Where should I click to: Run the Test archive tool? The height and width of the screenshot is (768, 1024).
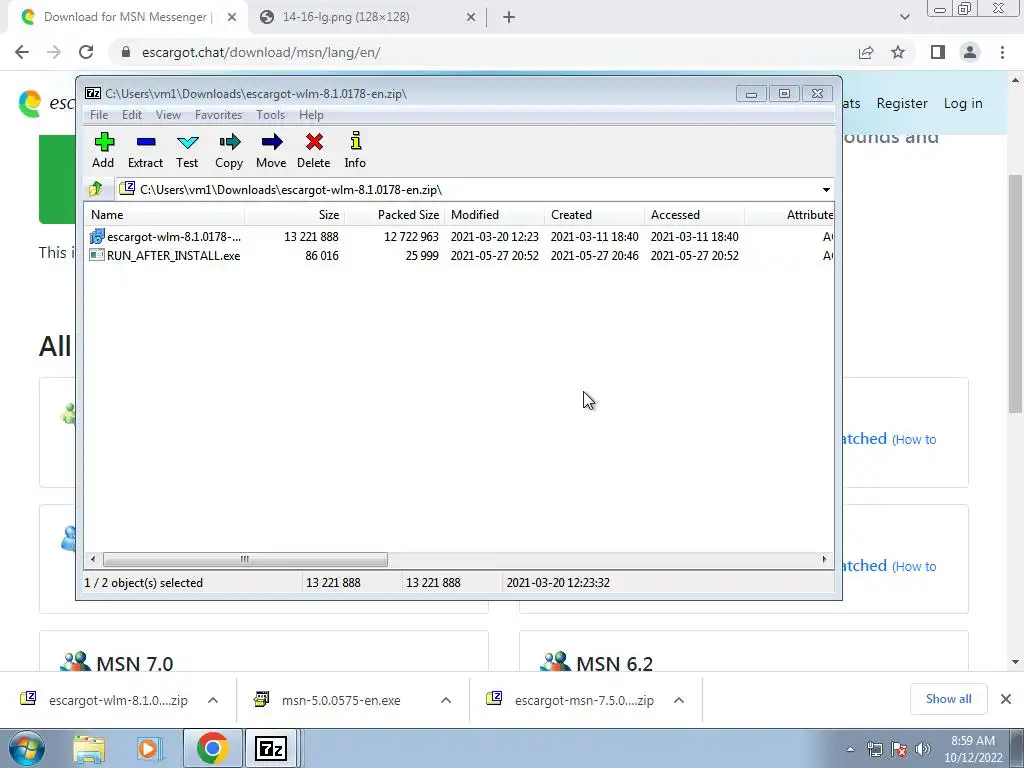click(187, 151)
